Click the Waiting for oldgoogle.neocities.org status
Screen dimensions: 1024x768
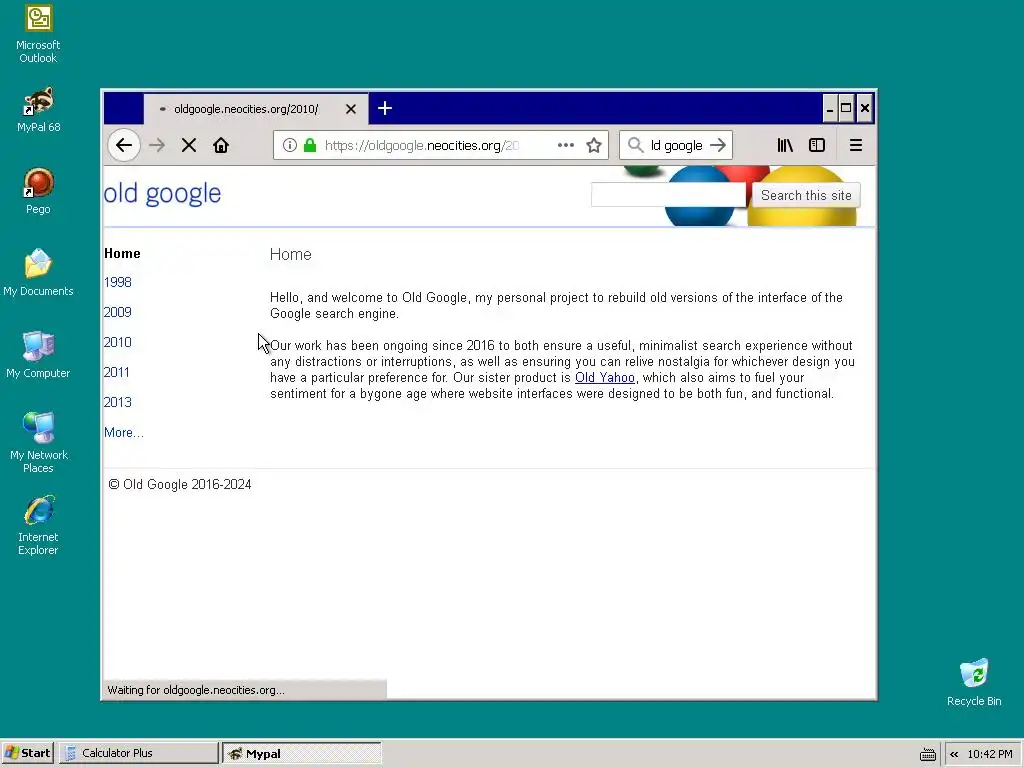coord(196,690)
